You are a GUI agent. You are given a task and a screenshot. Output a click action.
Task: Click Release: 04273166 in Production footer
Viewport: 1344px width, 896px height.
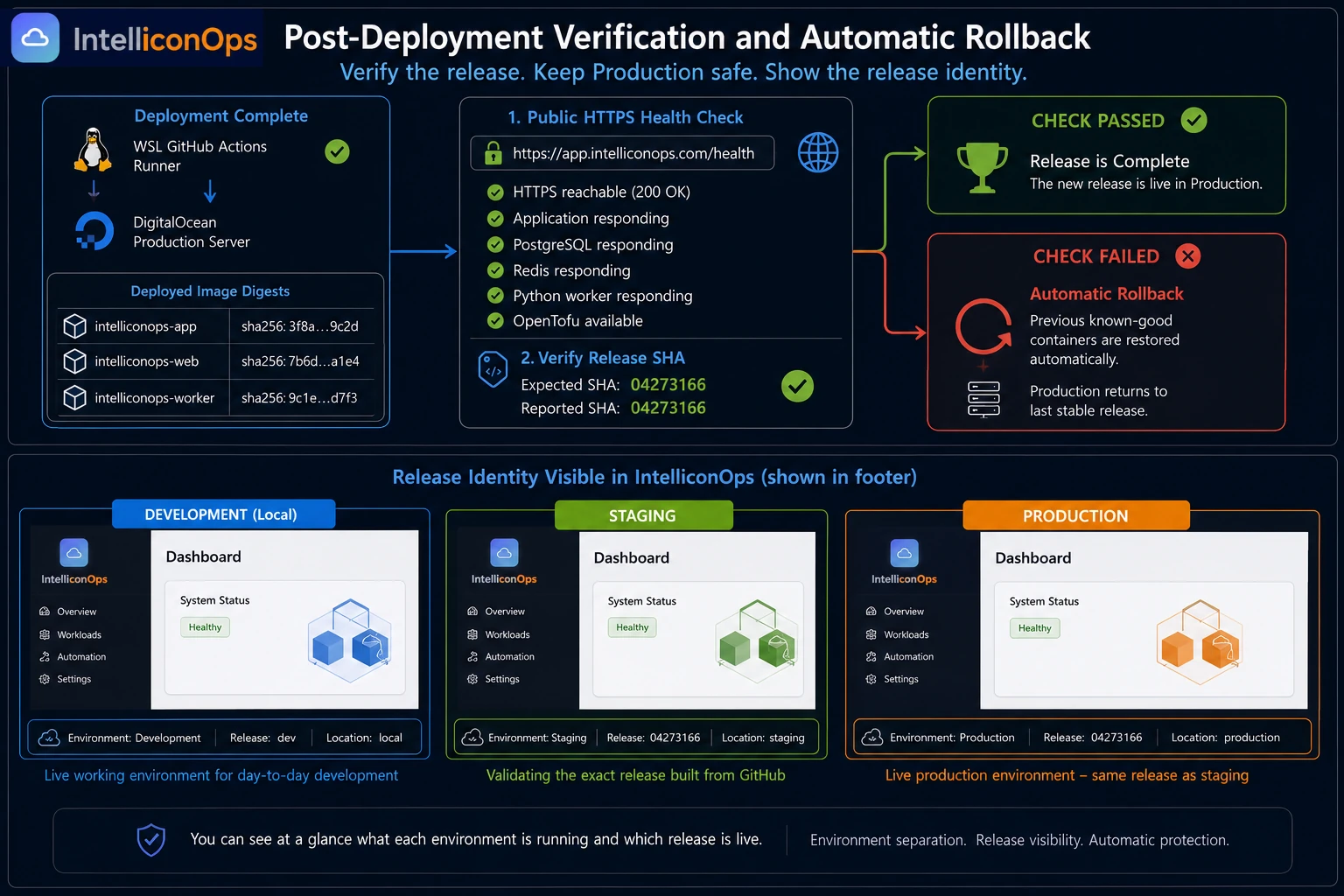[1093, 738]
